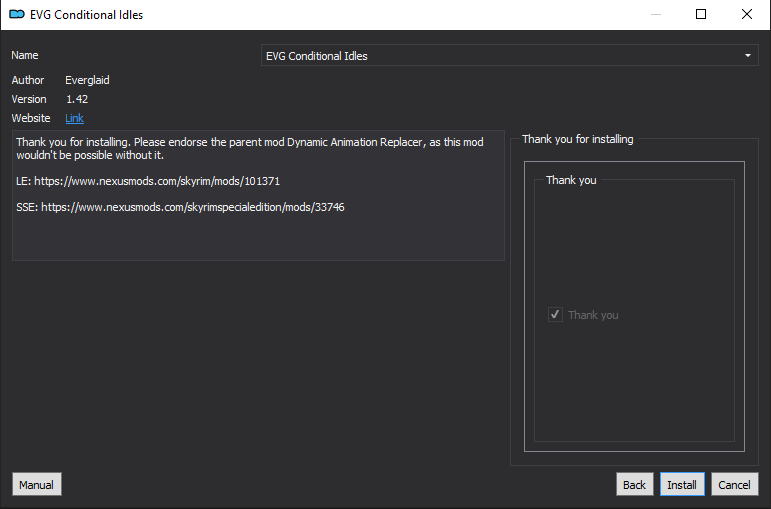771x509 pixels.
Task: Open the Name dropdown arrow
Action: tap(747, 56)
